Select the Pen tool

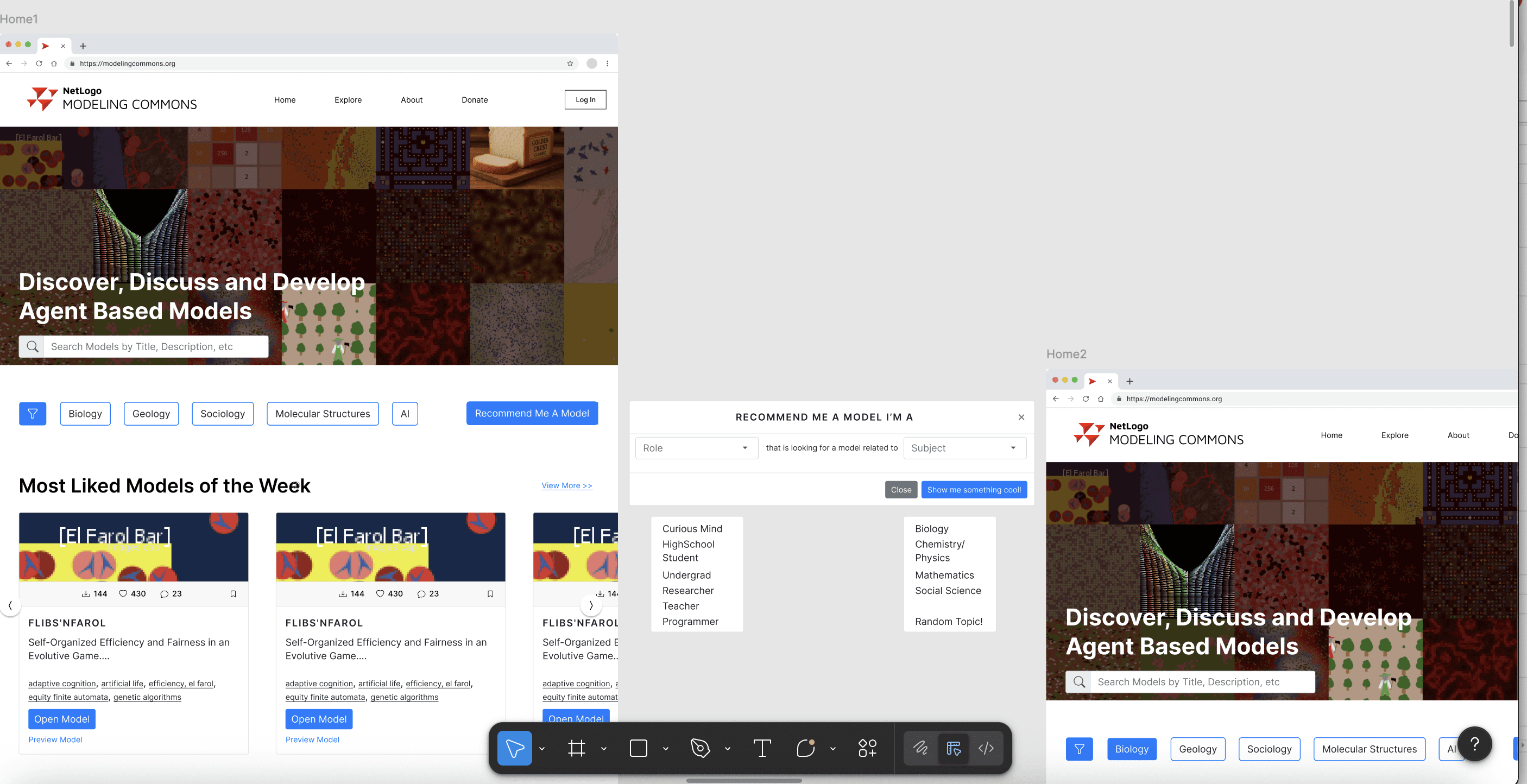coord(700,748)
